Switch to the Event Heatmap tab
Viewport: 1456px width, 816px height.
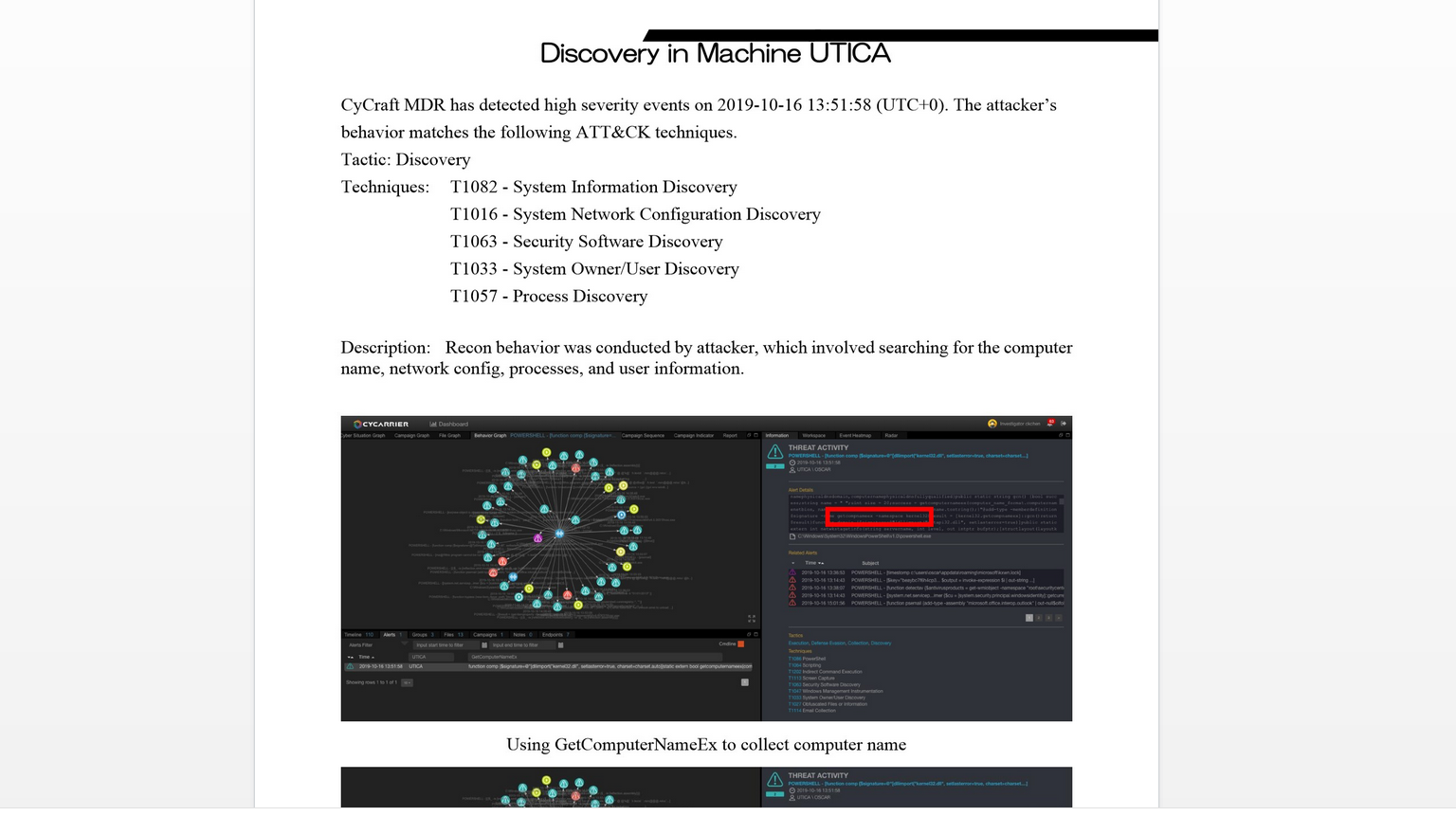(x=855, y=435)
